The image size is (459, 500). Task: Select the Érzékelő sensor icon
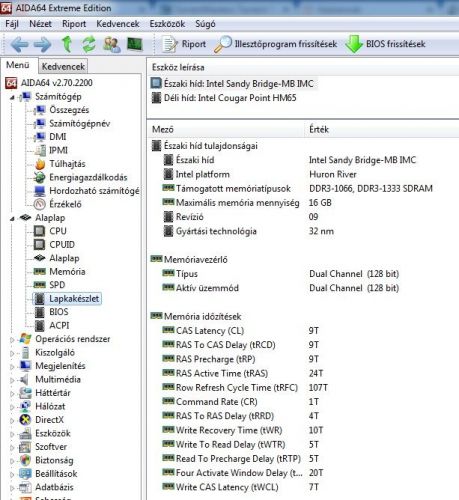(40, 204)
